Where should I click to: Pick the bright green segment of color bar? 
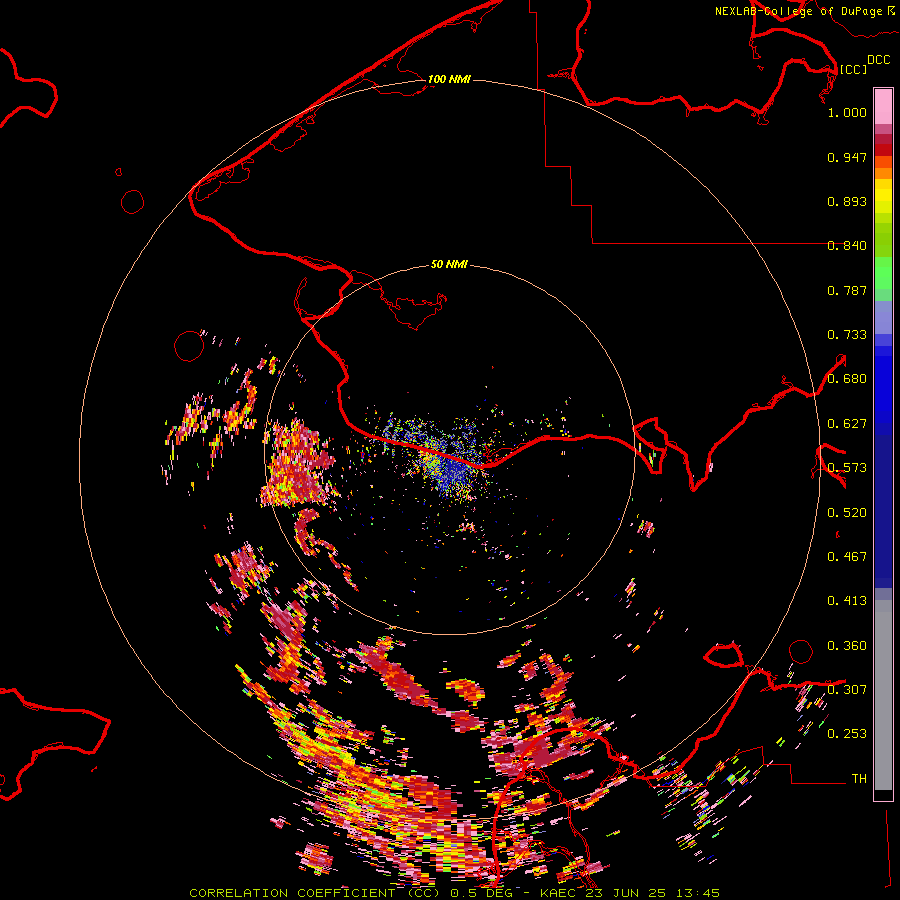[883, 273]
